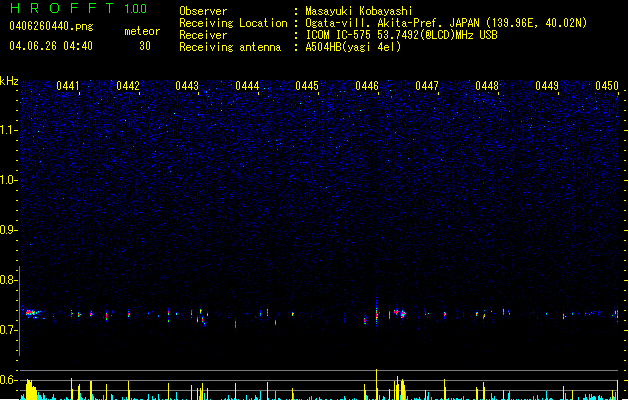Click the 0450 time marker
The image size is (629, 400).
pos(607,86)
